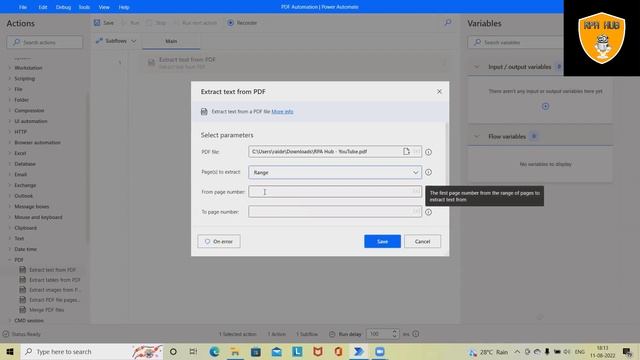640x360 pixels.
Task: Open Task View in the taskbar
Action: click(x=193, y=351)
